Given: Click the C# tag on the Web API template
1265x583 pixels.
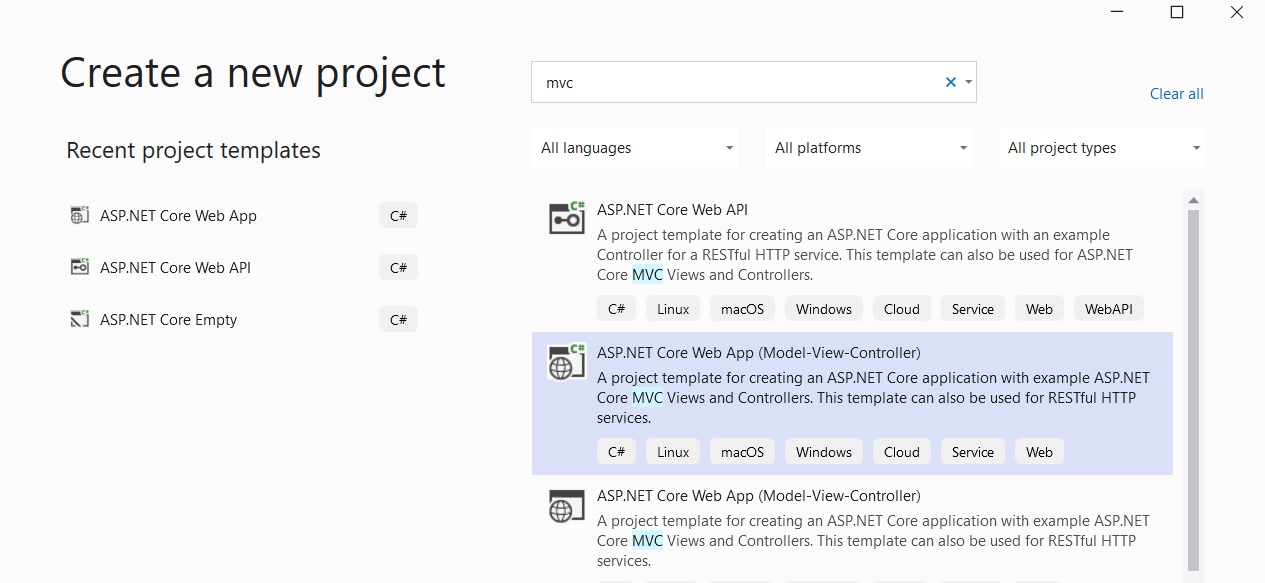Looking at the screenshot, I should (x=617, y=309).
